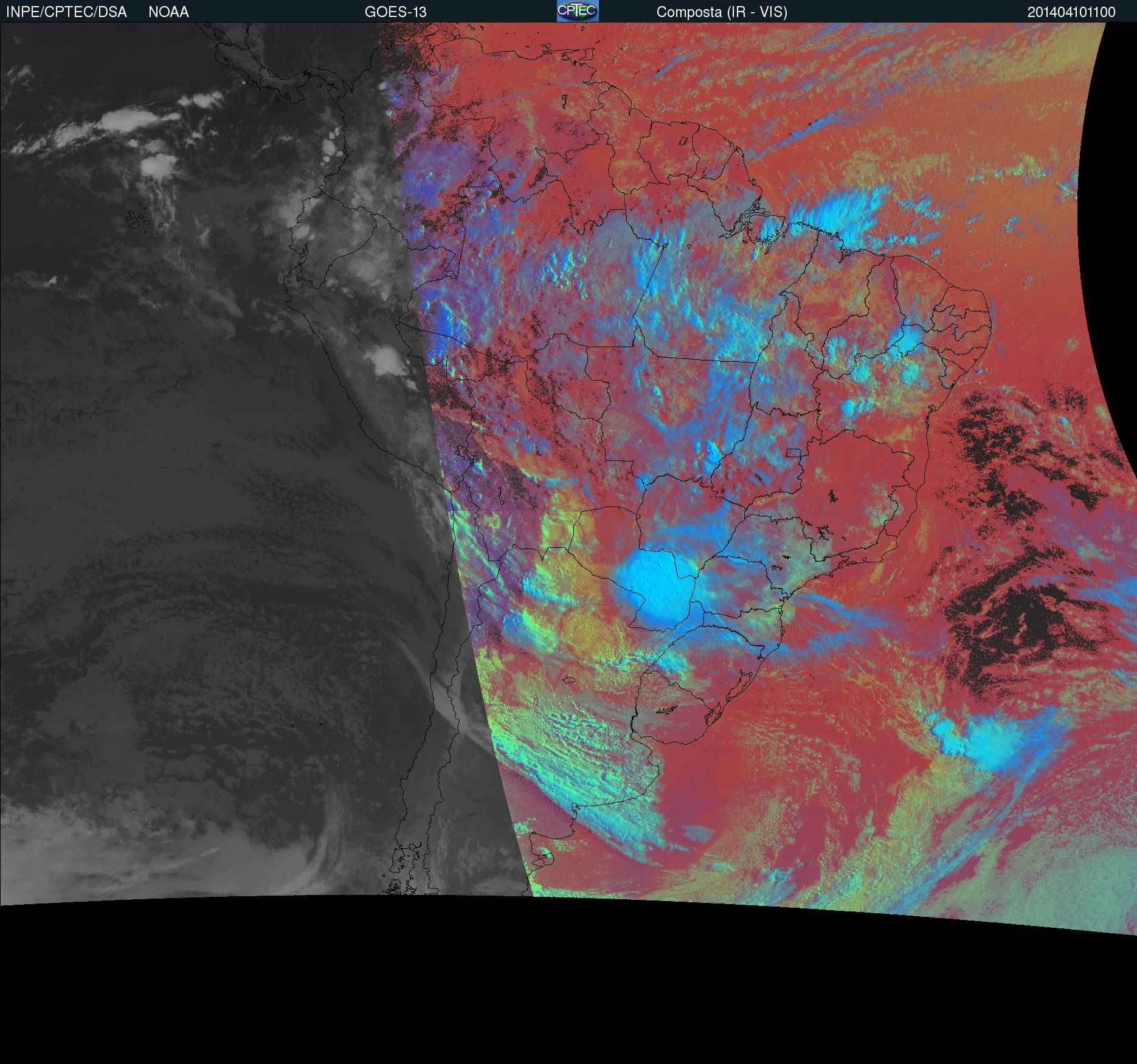The width and height of the screenshot is (1137, 1064).
Task: Click the CPTEC logo in the header
Action: coord(578,11)
